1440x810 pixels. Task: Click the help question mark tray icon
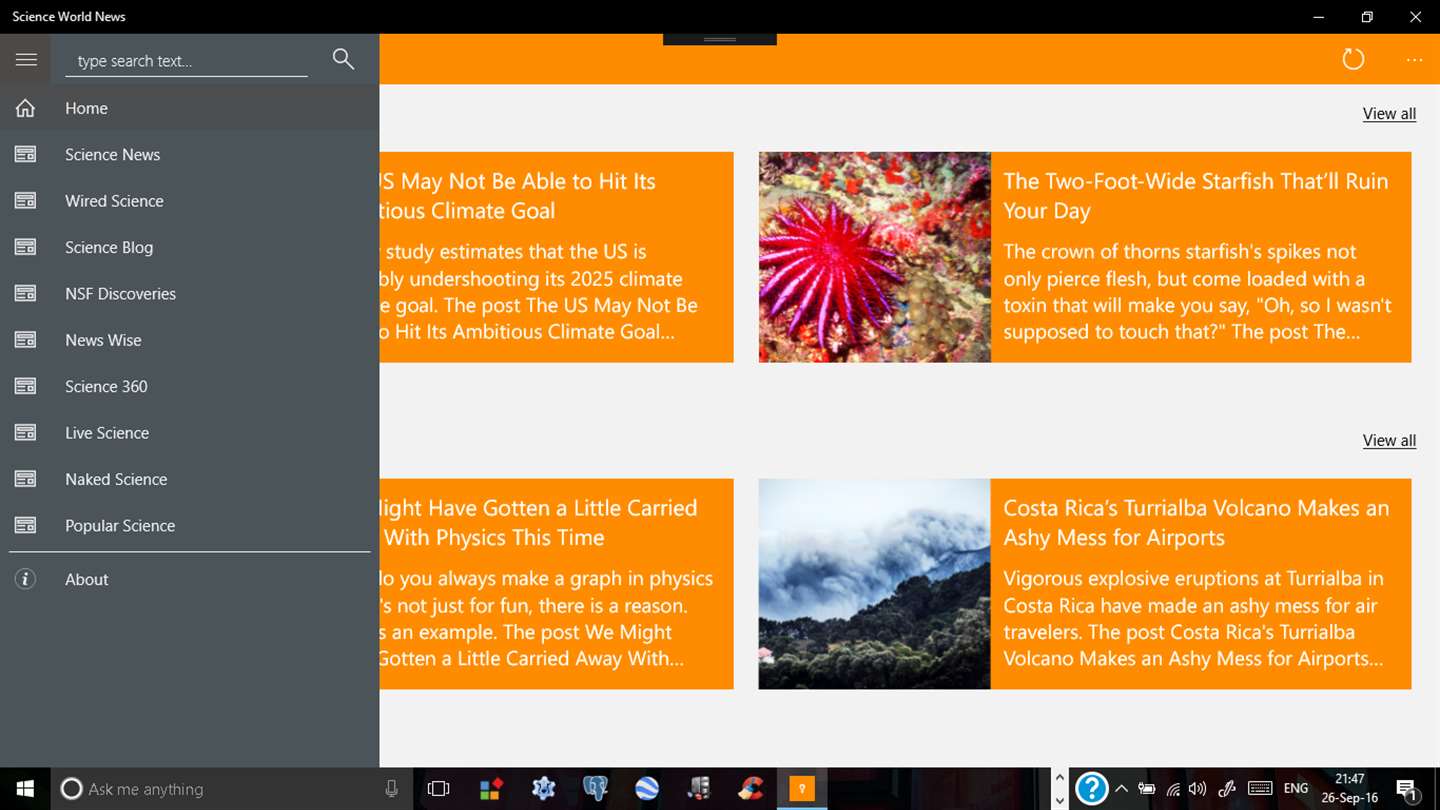point(1091,789)
